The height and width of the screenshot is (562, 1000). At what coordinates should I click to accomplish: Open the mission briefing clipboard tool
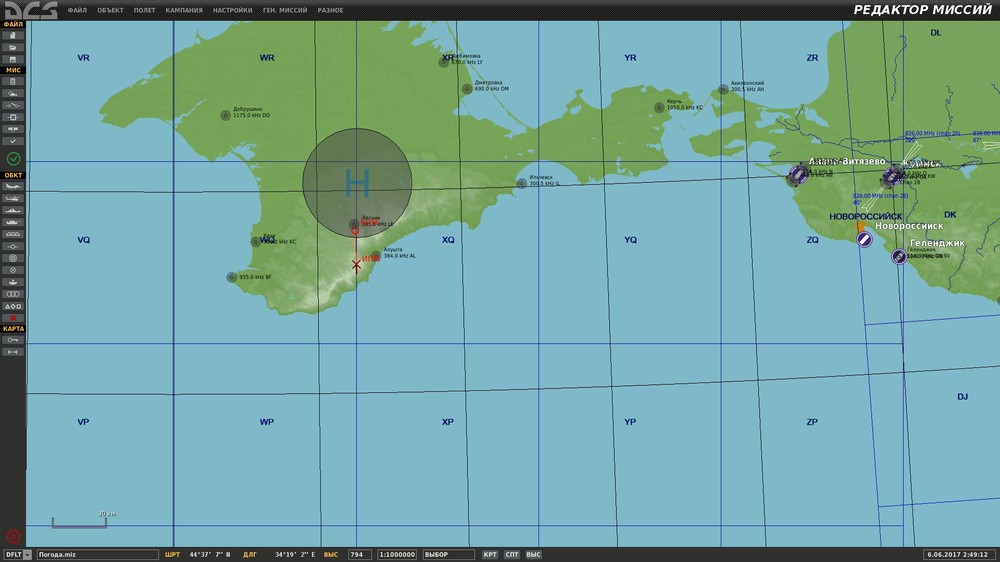[x=13, y=81]
